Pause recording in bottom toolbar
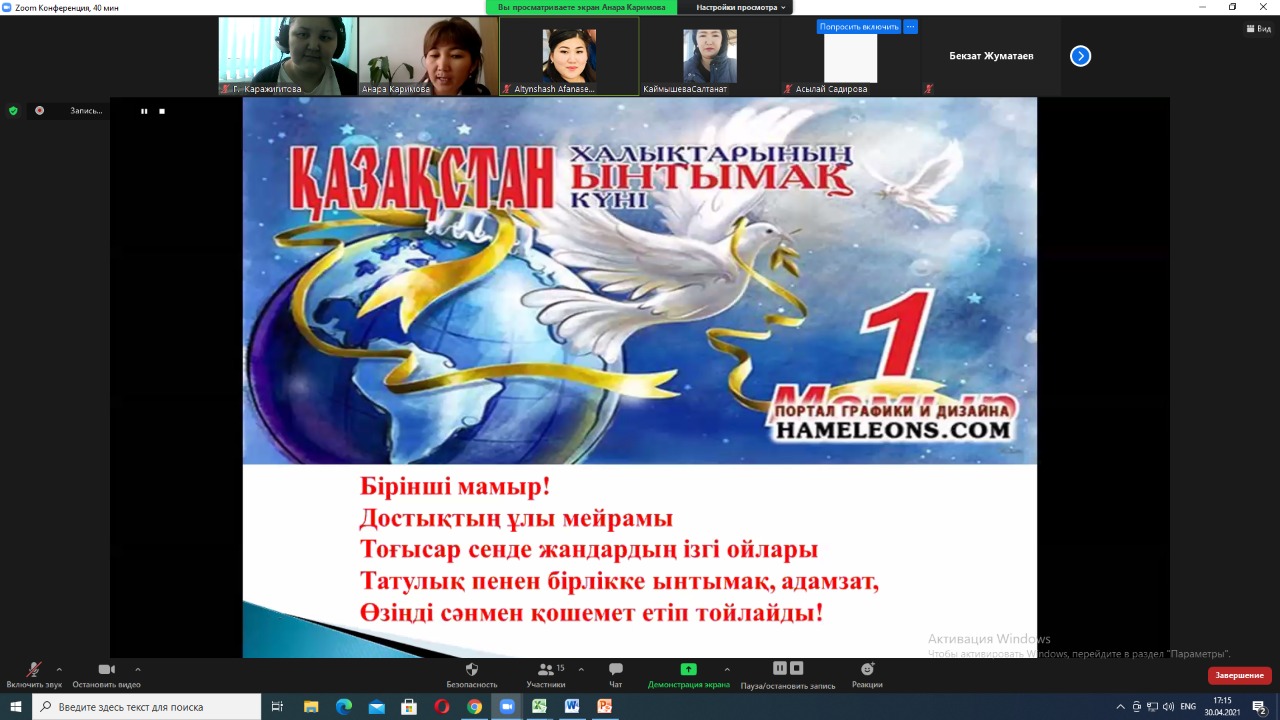Screen dimensions: 1280x720 (780, 668)
